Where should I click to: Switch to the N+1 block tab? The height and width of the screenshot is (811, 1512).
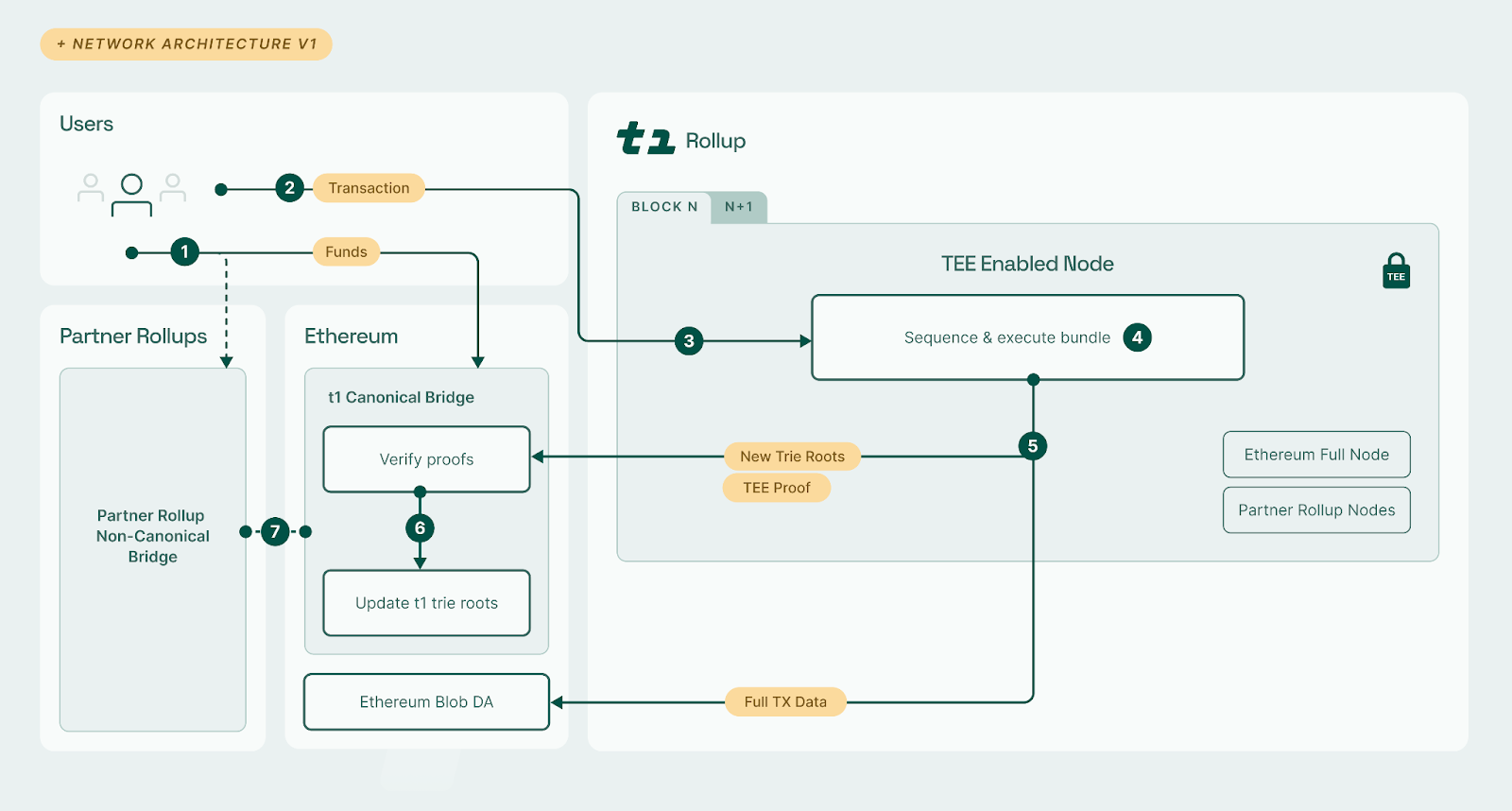[739, 207]
